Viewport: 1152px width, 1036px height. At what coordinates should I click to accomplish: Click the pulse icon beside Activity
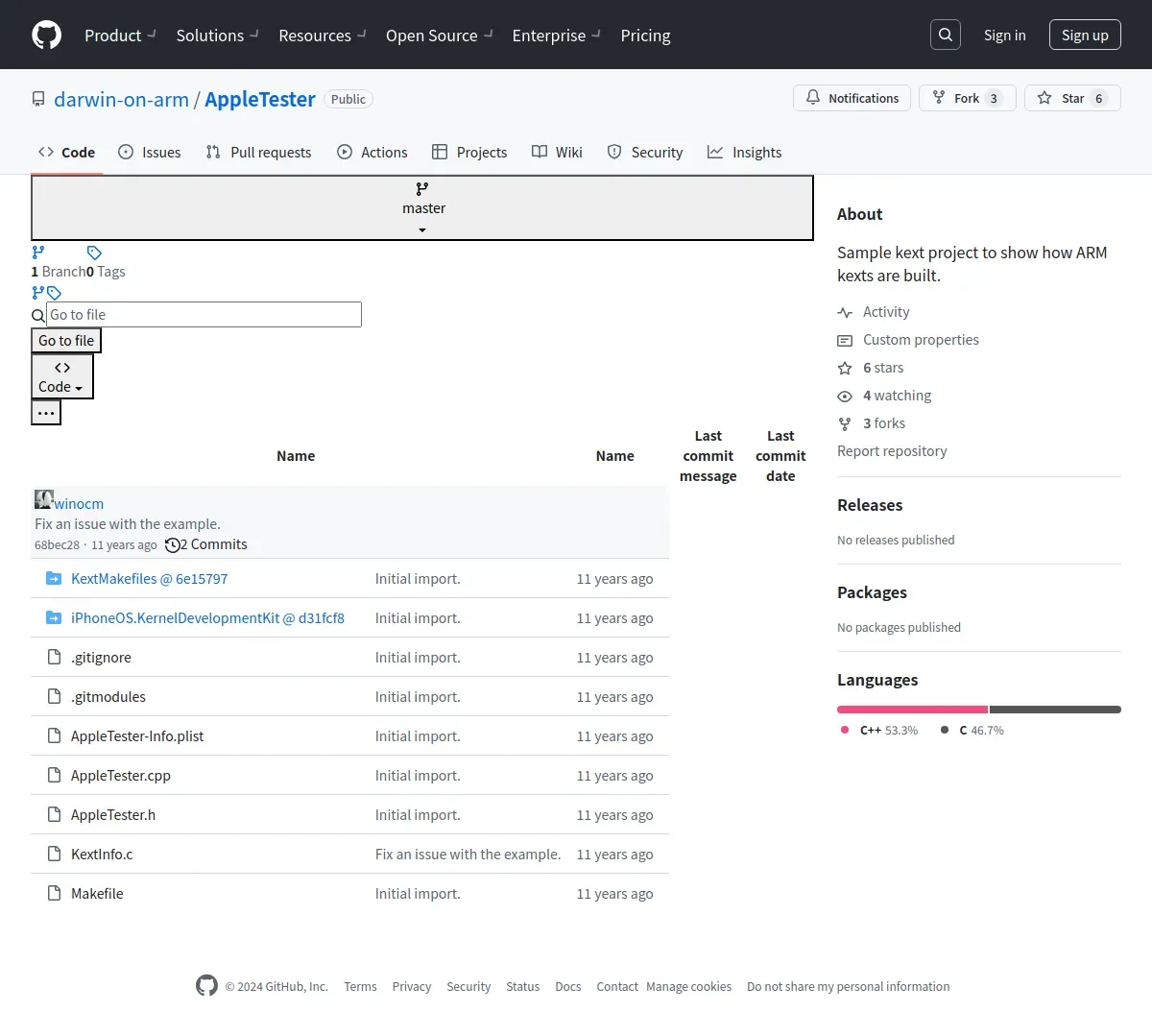click(x=845, y=313)
